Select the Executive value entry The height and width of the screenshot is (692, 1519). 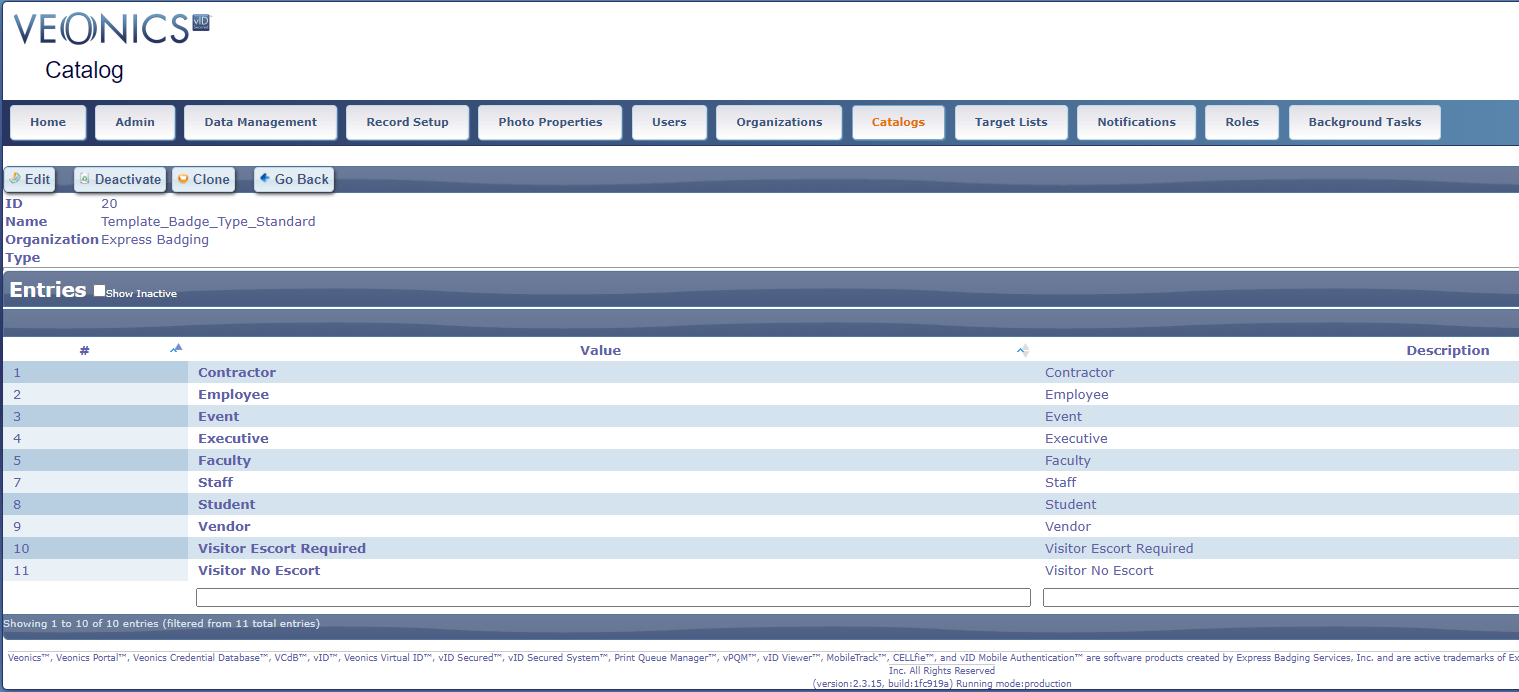[x=233, y=438]
